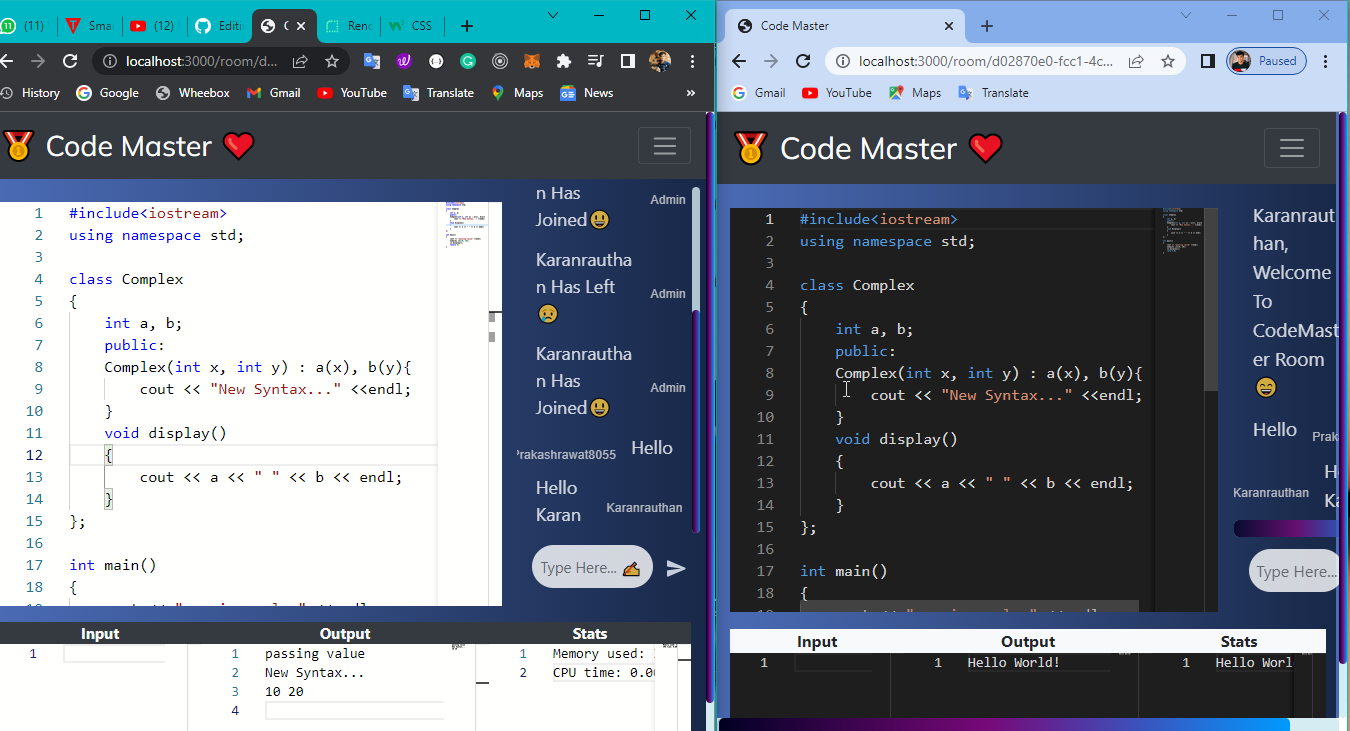This screenshot has height=731, width=1350.
Task: Bookmark this page in right browser
Action: (1167, 61)
